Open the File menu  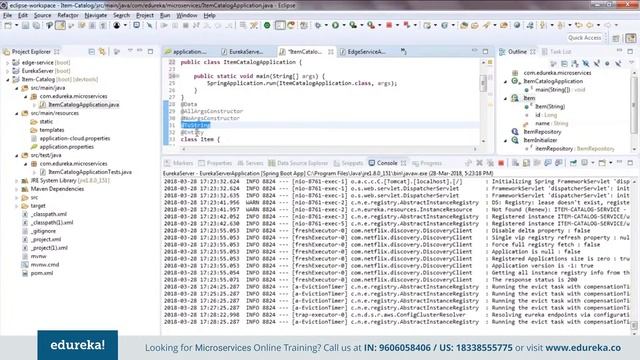click(x=7, y=16)
